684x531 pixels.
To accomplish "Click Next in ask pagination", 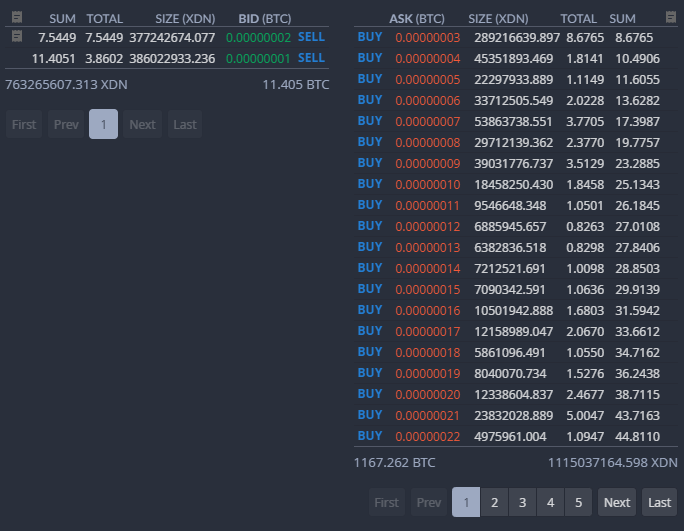I will point(617,502).
